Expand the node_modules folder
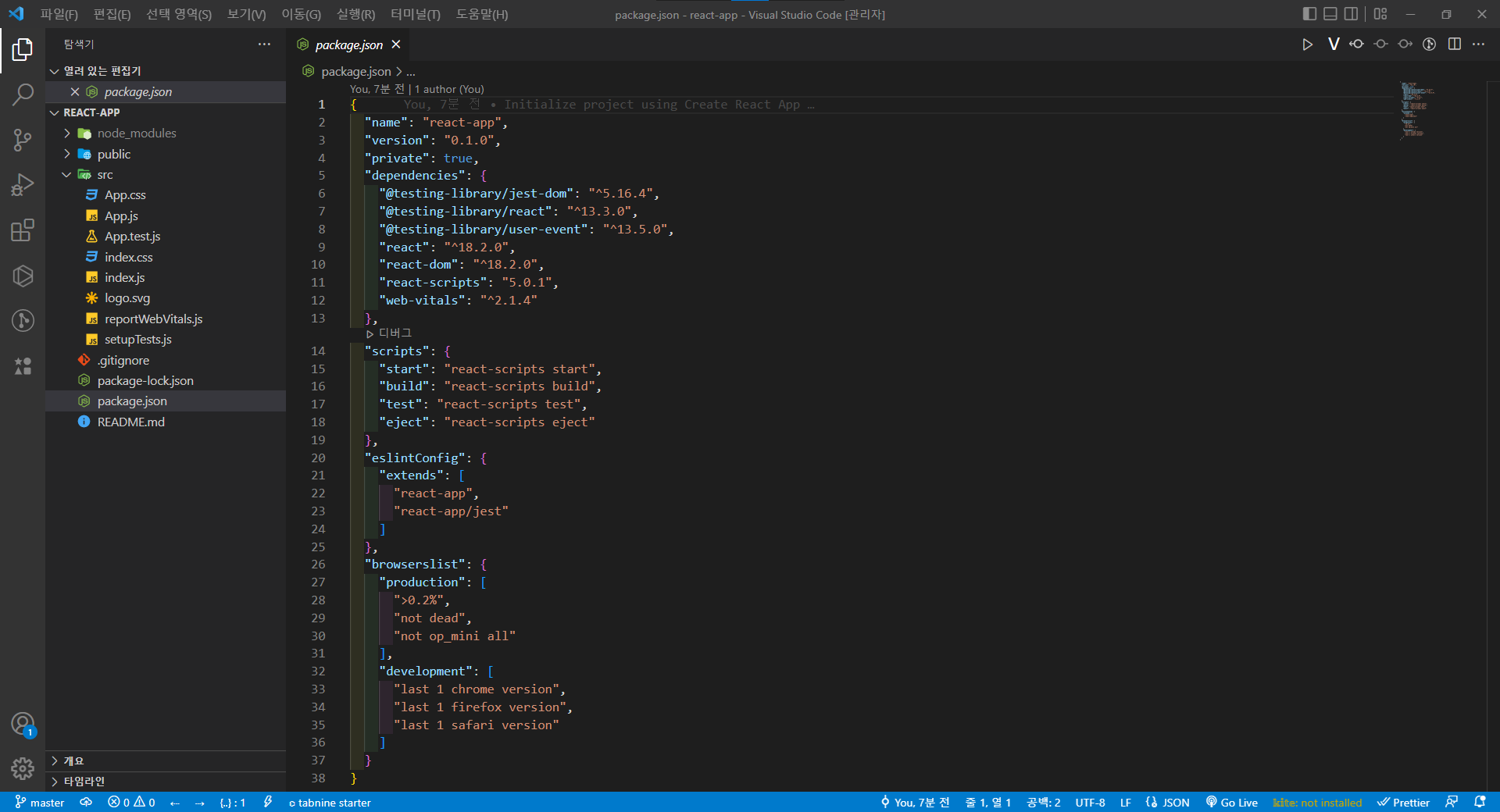 (x=166, y=134)
